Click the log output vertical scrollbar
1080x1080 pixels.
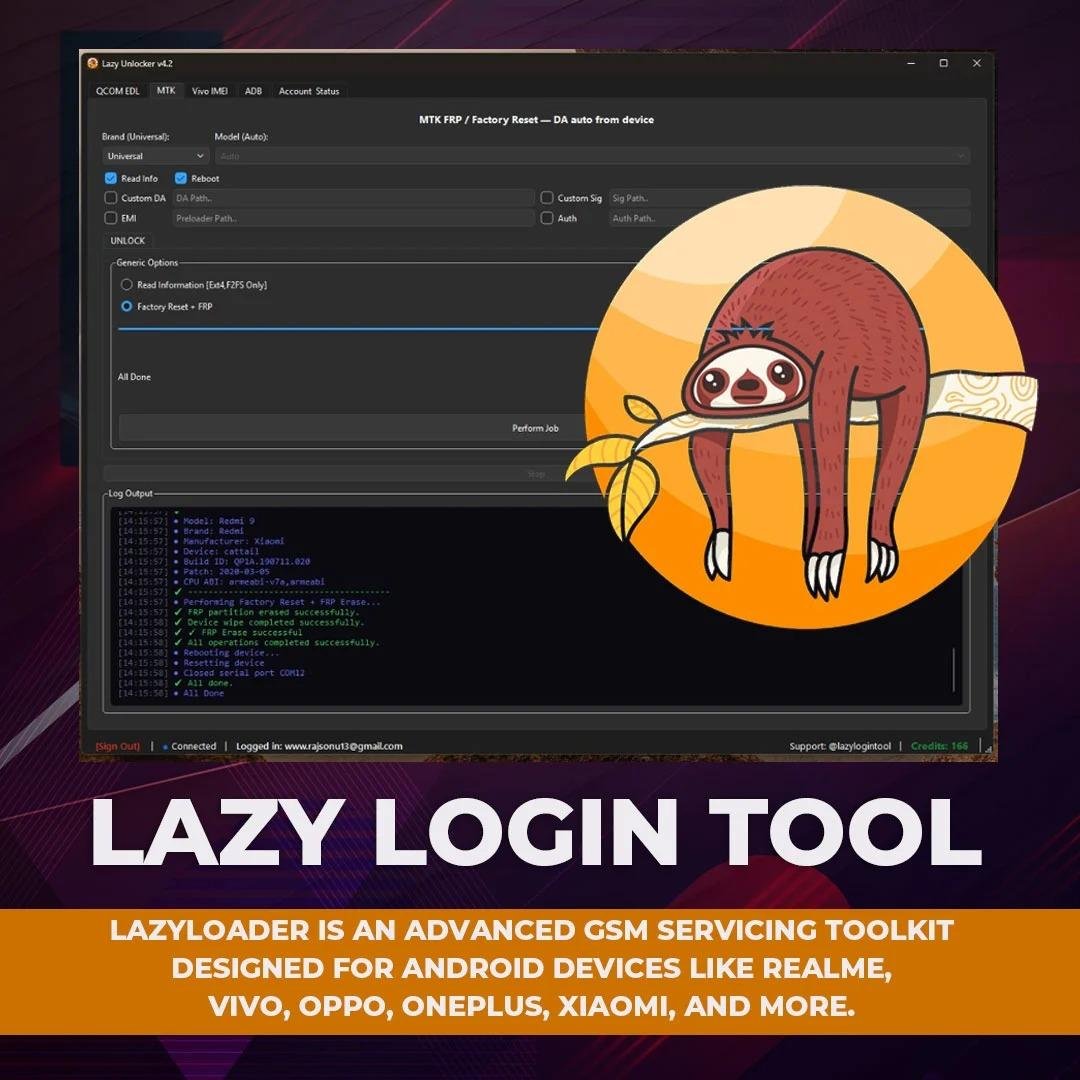(x=954, y=669)
